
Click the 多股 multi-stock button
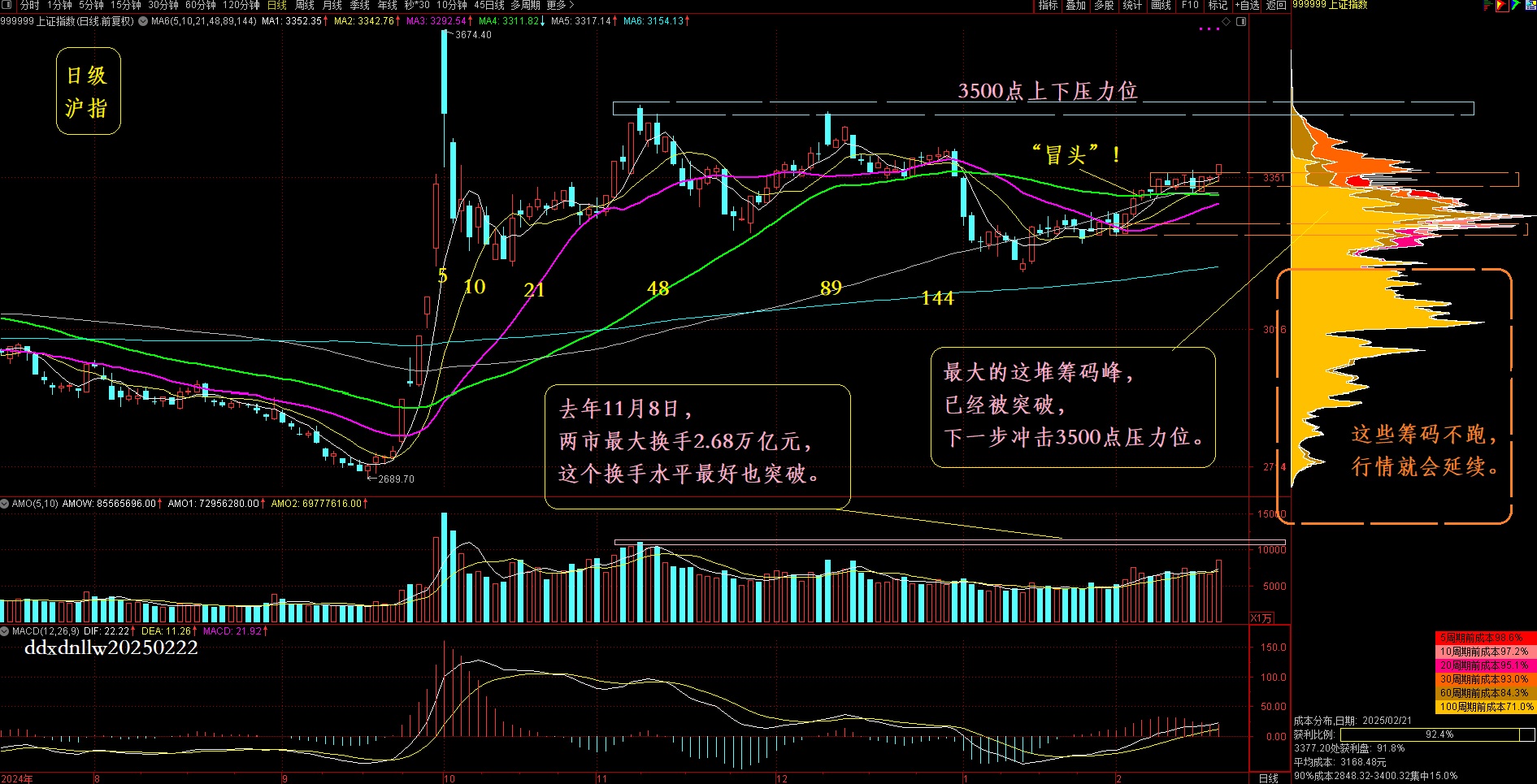(x=1104, y=5)
